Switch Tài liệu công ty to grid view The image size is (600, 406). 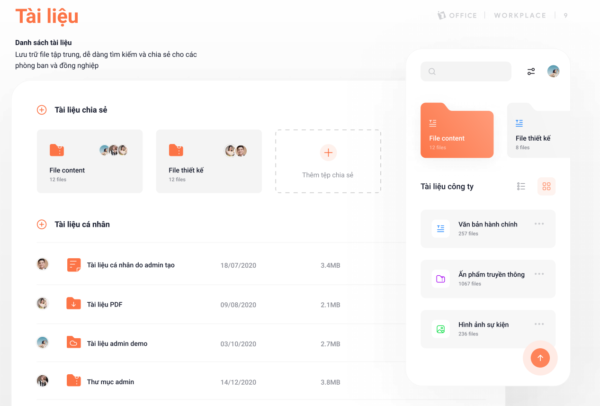click(x=546, y=186)
